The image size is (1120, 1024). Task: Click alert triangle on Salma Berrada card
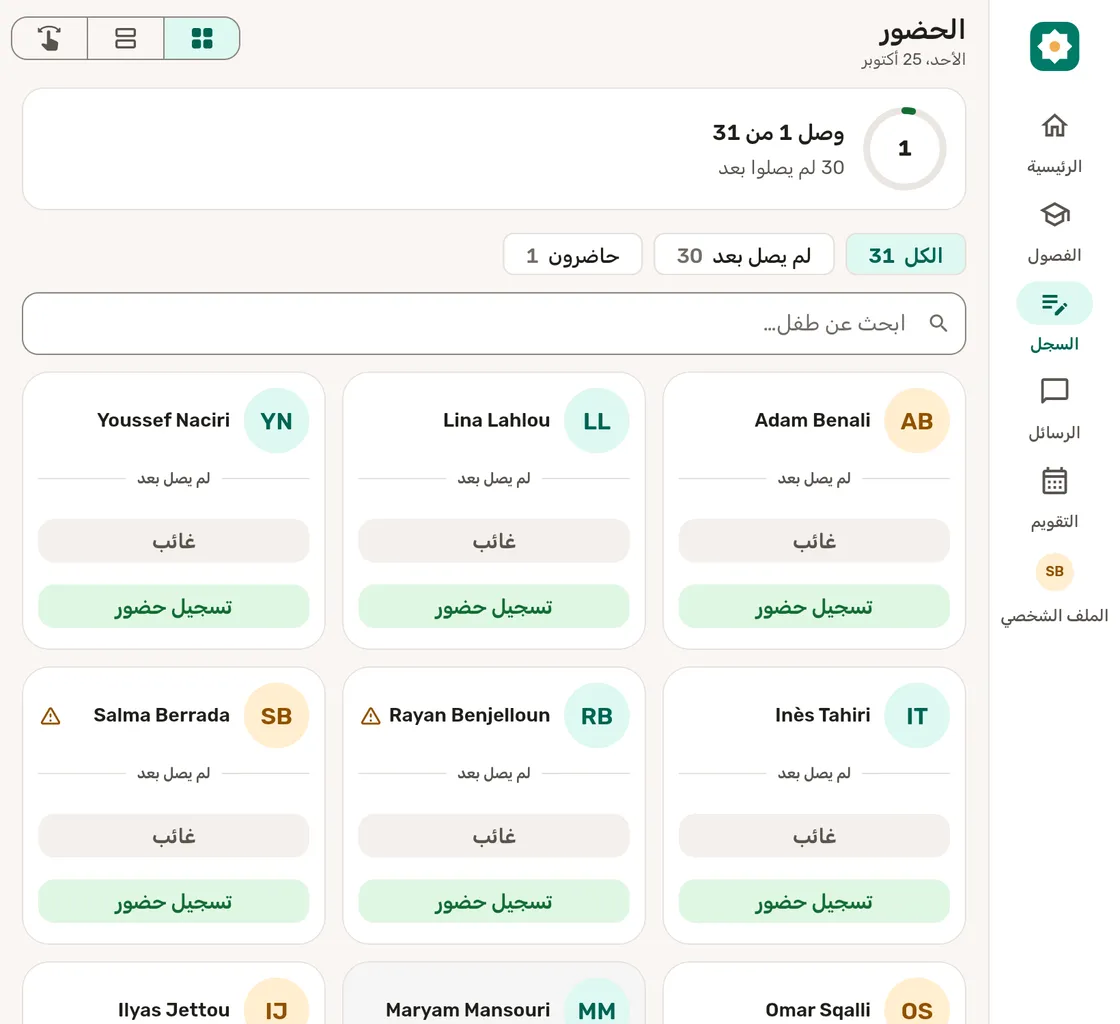click(51, 716)
